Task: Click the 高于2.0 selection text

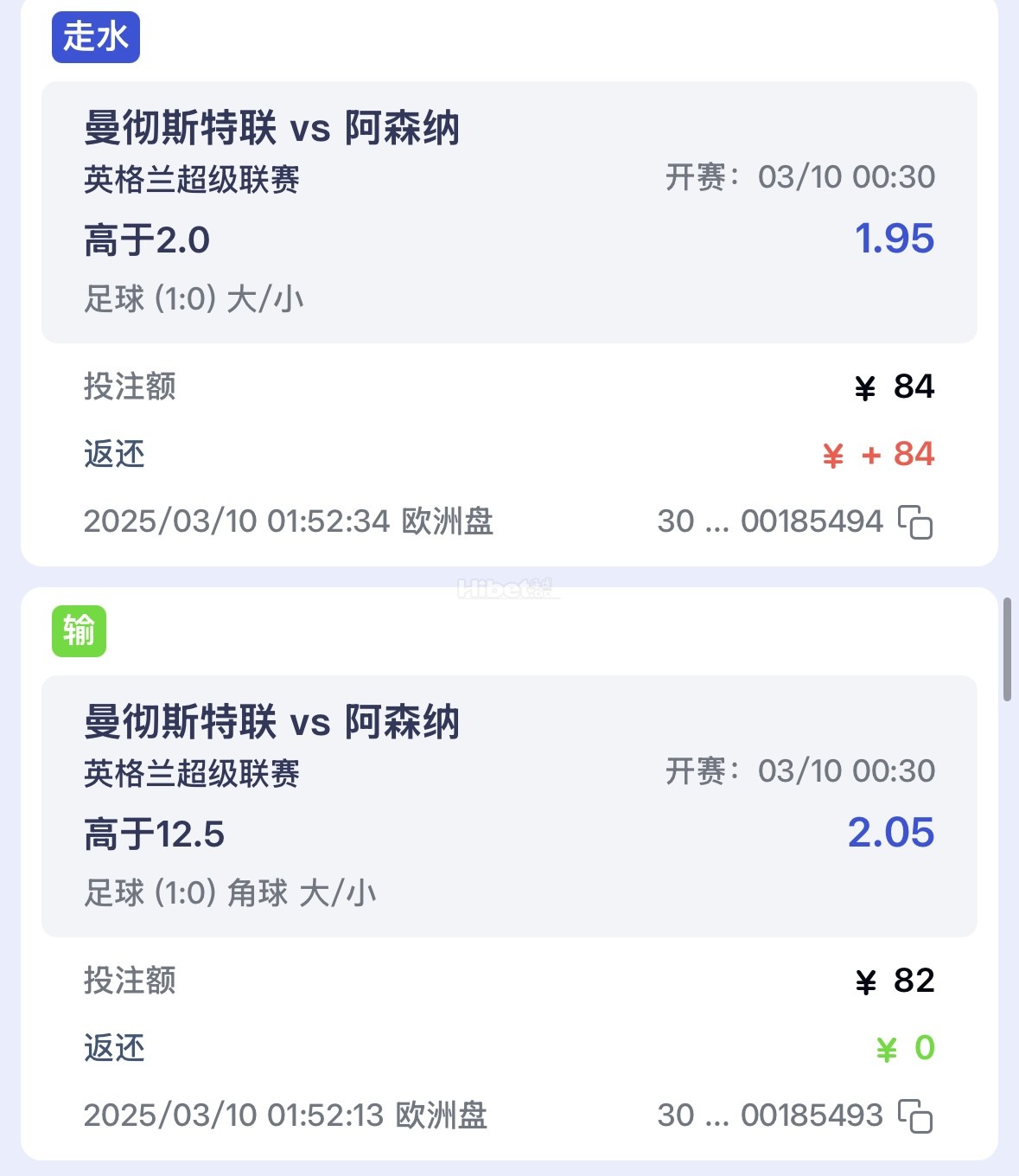Action: [147, 240]
